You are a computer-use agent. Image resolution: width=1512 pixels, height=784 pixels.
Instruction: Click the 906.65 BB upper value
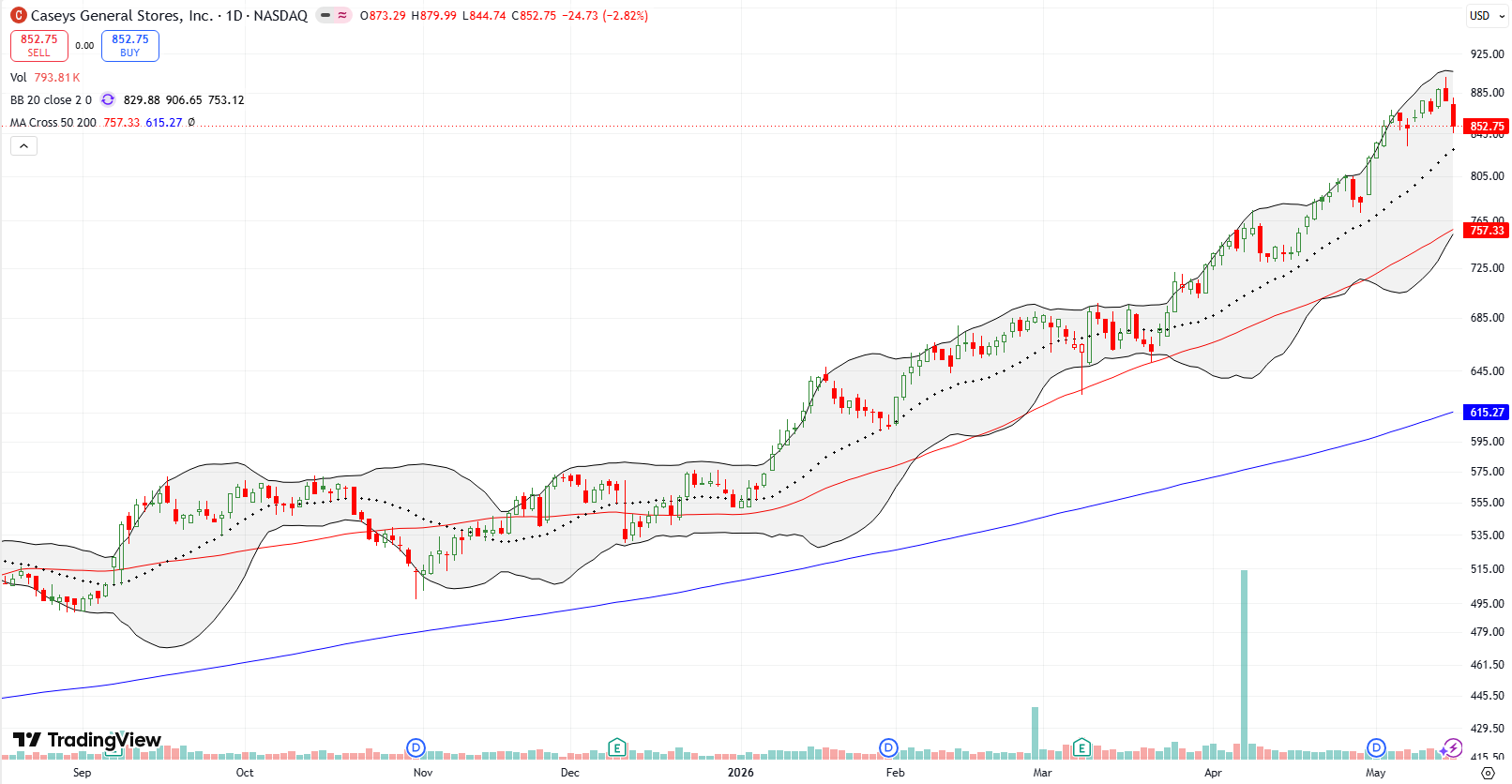coord(184,100)
